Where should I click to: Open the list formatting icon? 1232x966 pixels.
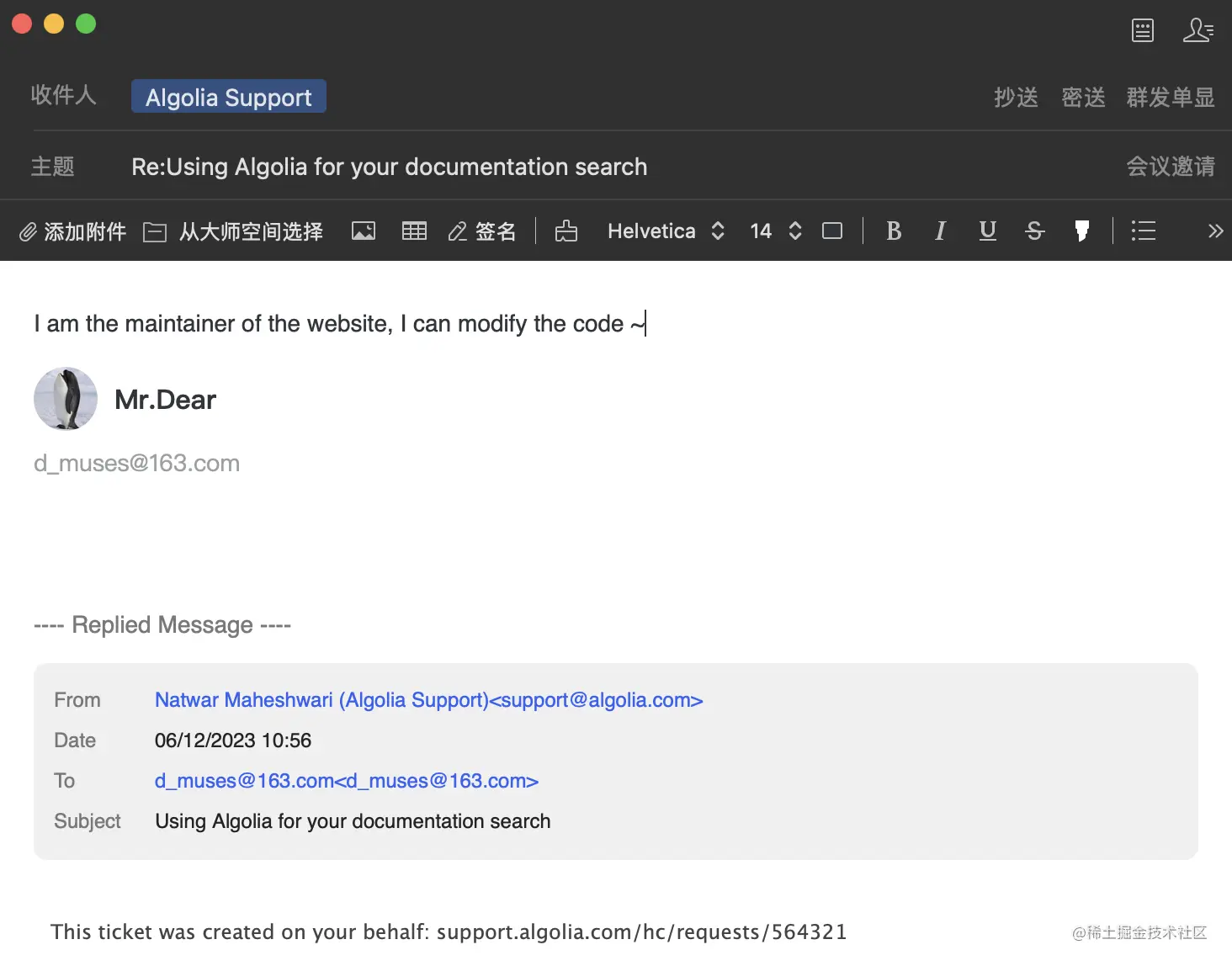1143,231
